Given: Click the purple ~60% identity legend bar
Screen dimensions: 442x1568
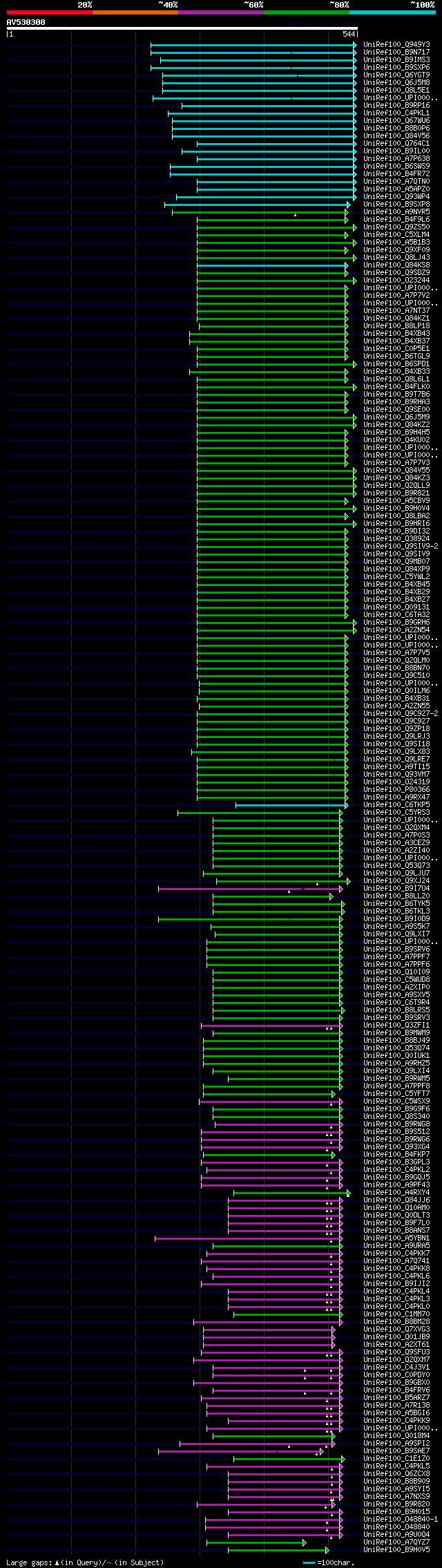Looking at the screenshot, I should 220,12.
